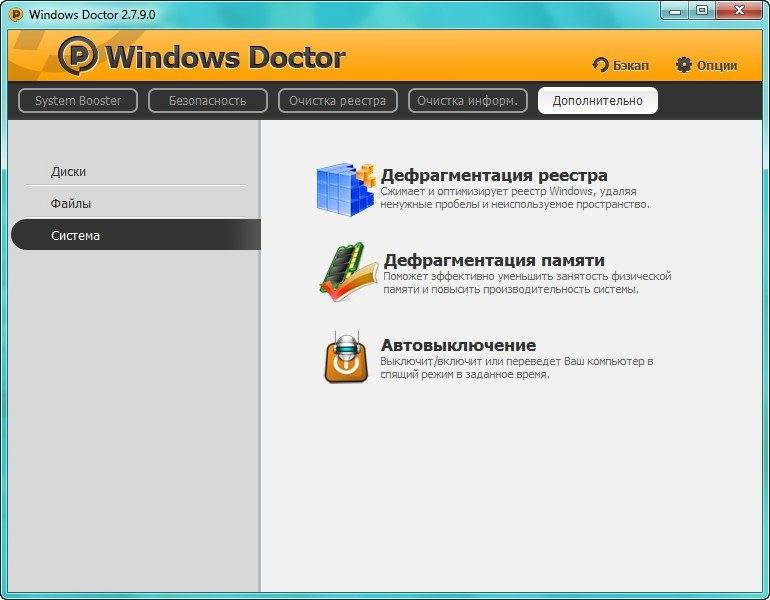This screenshot has width=770, height=600.
Task: Maximize the Windows Doctor window
Action: pyautogui.click(x=702, y=10)
